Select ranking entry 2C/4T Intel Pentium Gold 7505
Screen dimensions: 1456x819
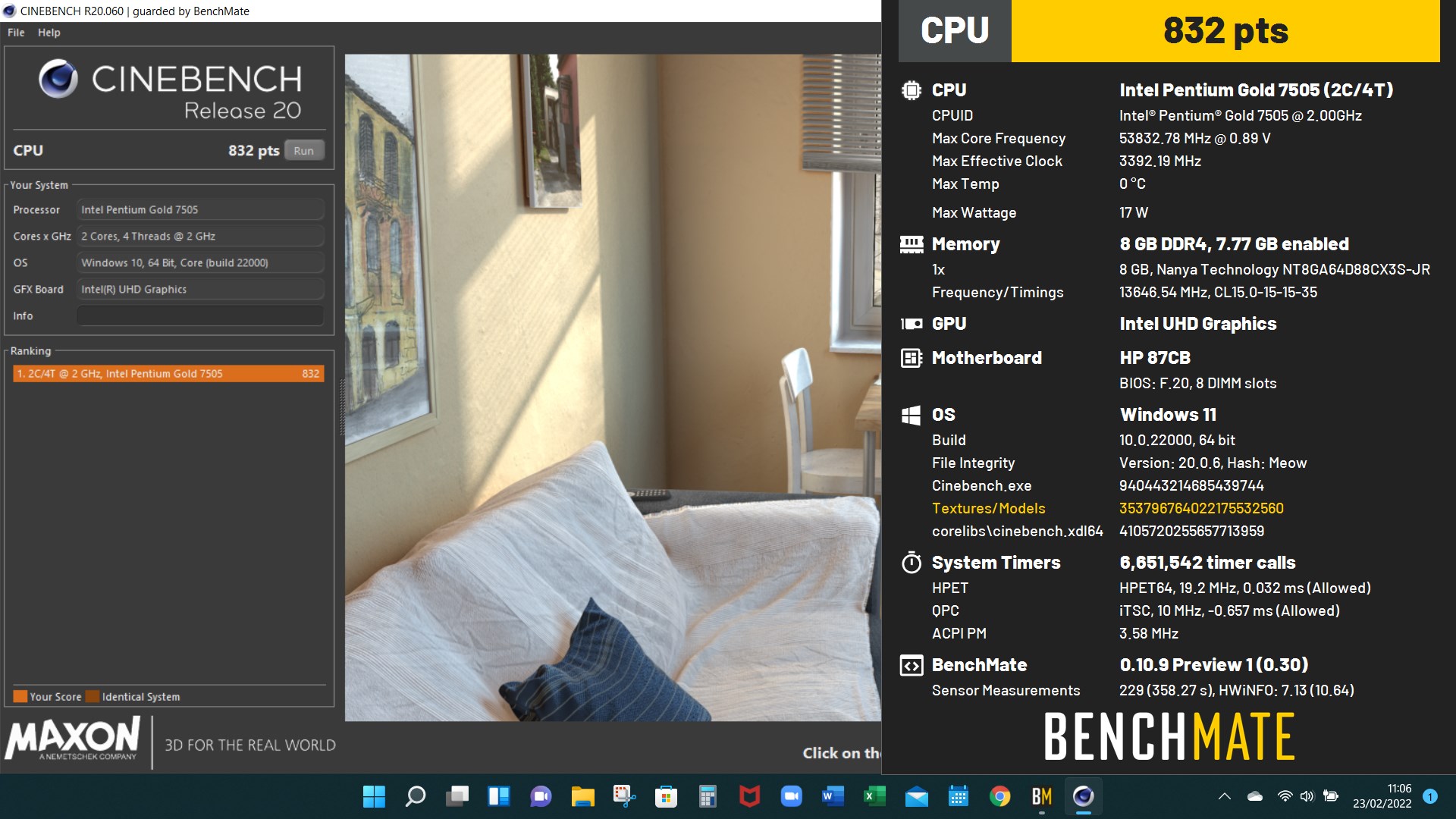tap(168, 373)
